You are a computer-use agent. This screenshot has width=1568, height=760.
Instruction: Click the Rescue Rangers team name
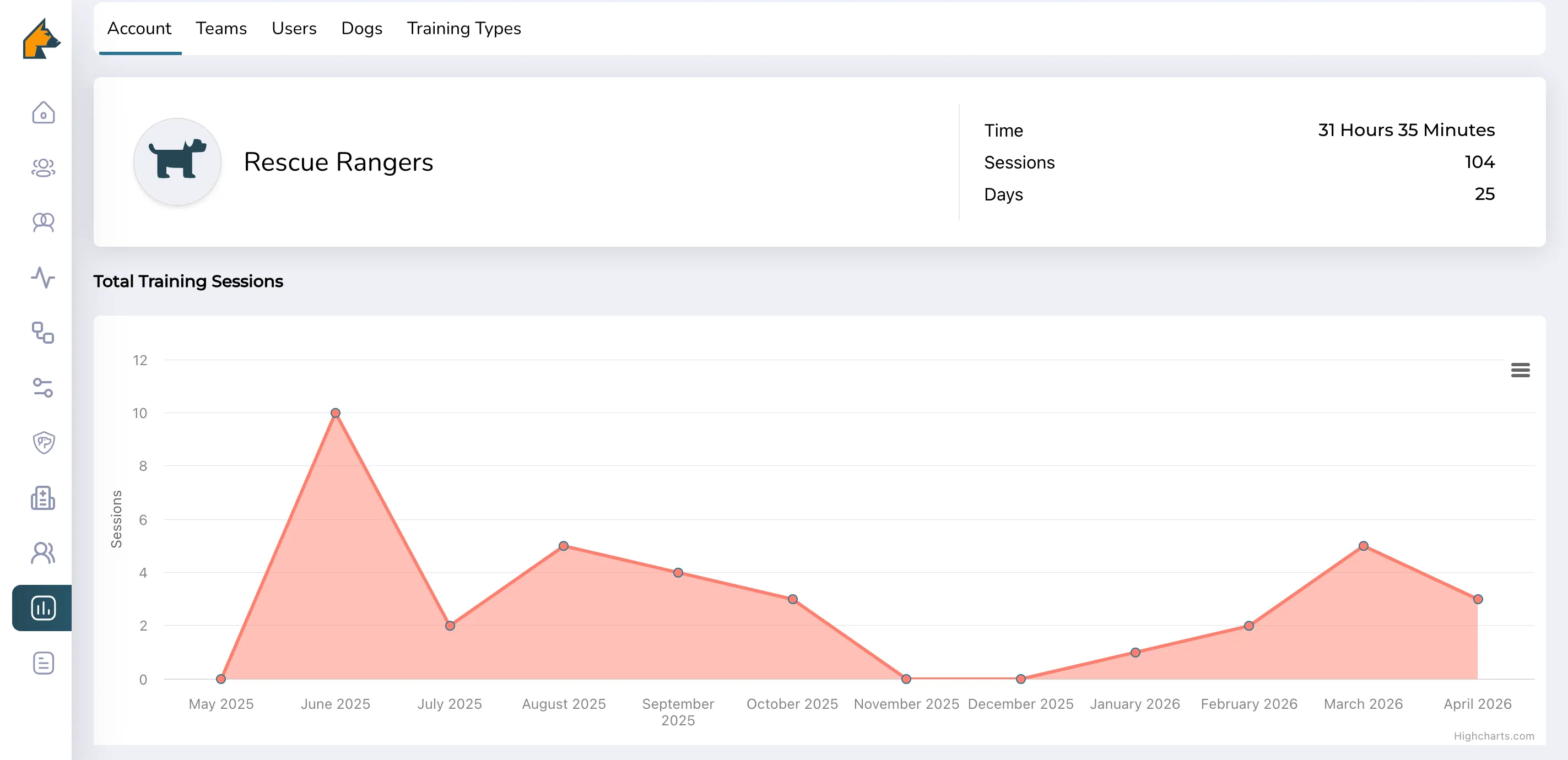coord(338,162)
